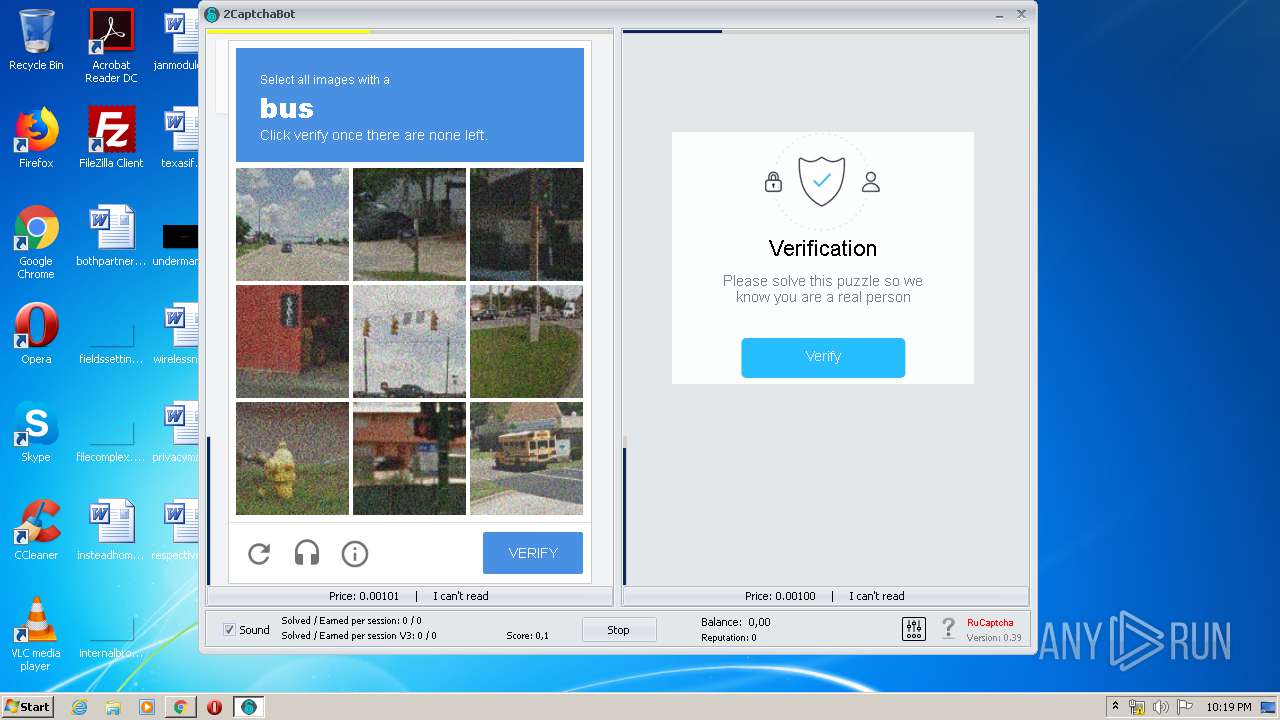Viewport: 1280px width, 720px height.
Task: Open the captcha info icon
Action: [355, 553]
